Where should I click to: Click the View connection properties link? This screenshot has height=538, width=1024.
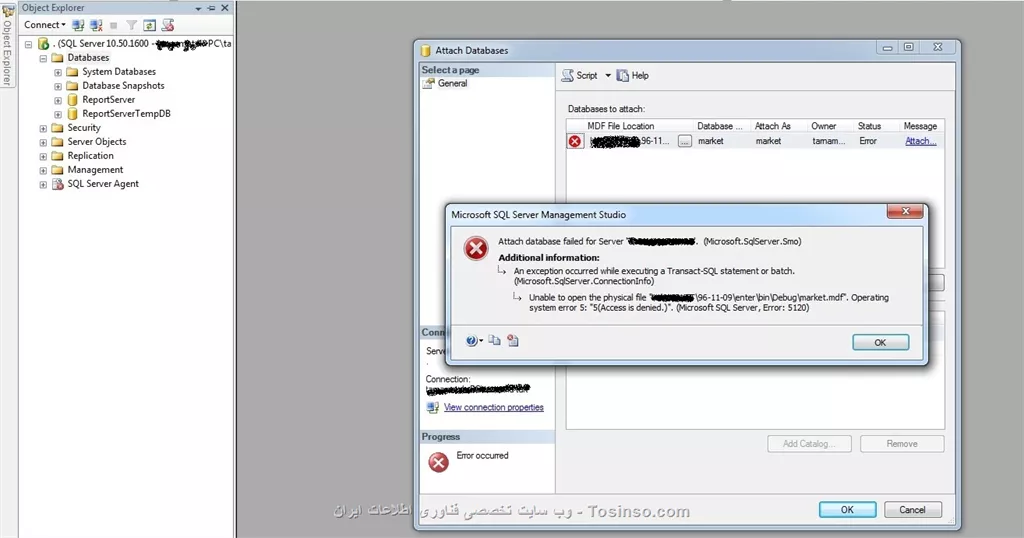(494, 407)
